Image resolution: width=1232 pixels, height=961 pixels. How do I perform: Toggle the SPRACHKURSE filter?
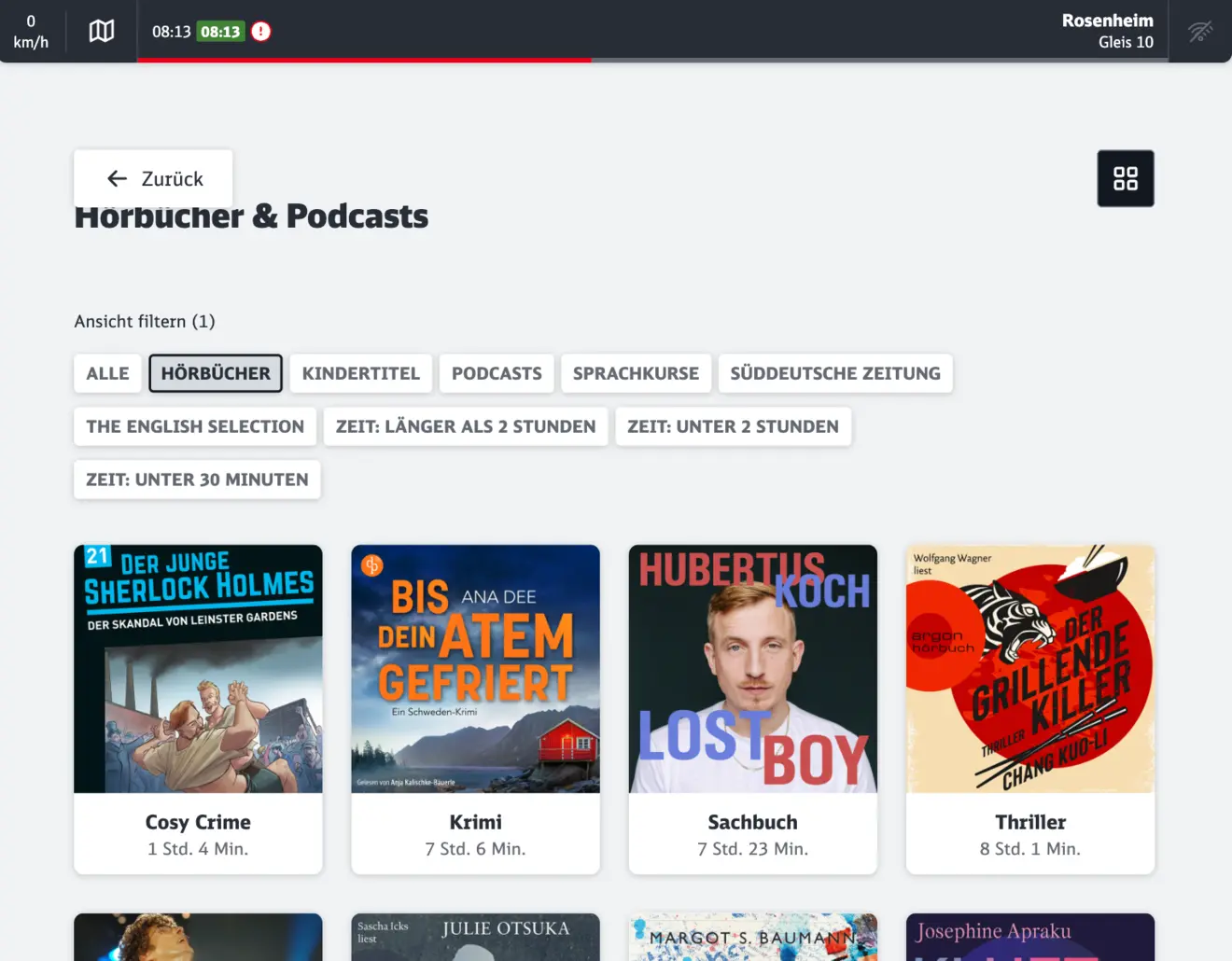[x=636, y=373]
